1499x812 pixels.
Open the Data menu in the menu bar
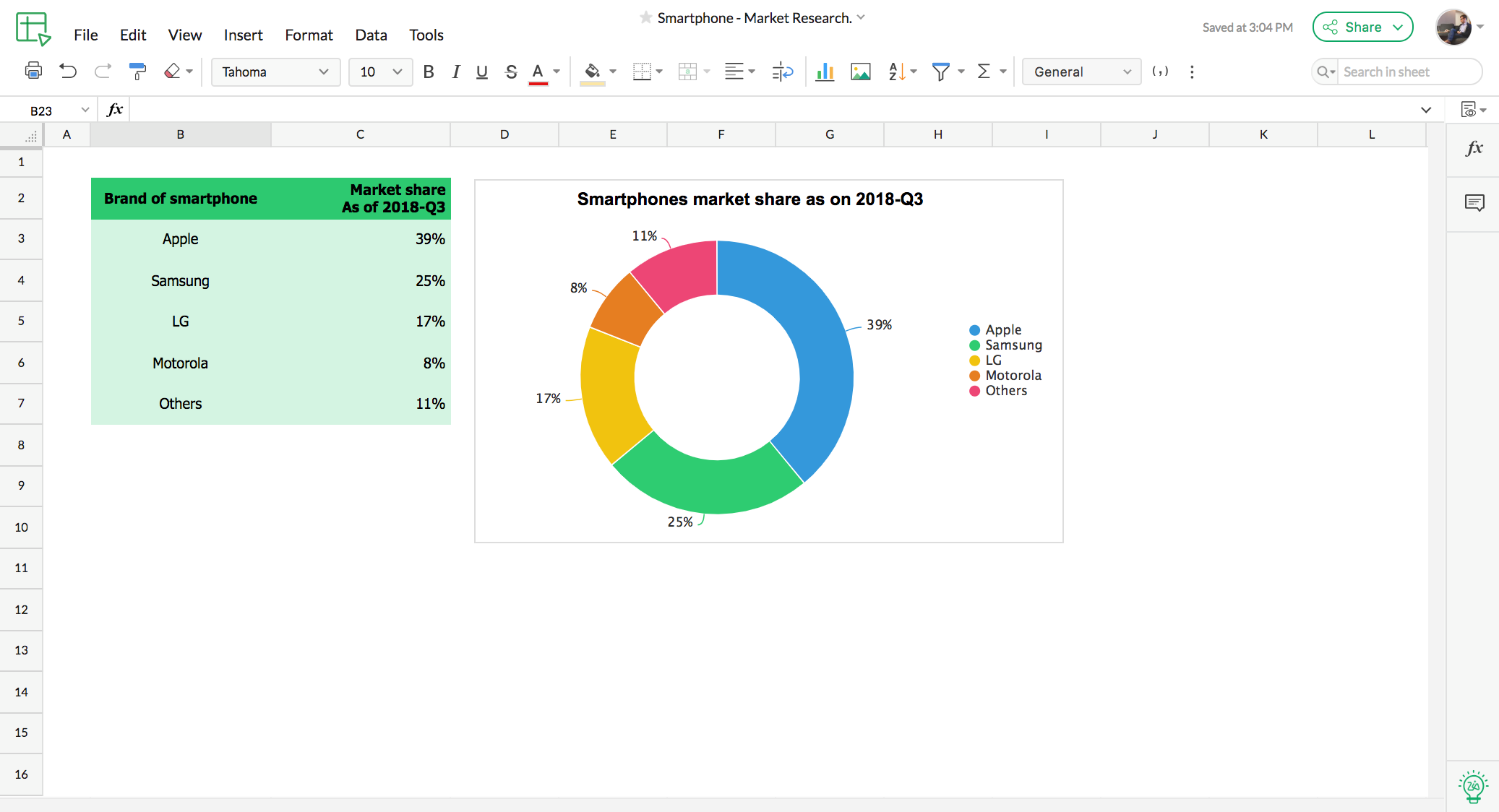pos(369,34)
